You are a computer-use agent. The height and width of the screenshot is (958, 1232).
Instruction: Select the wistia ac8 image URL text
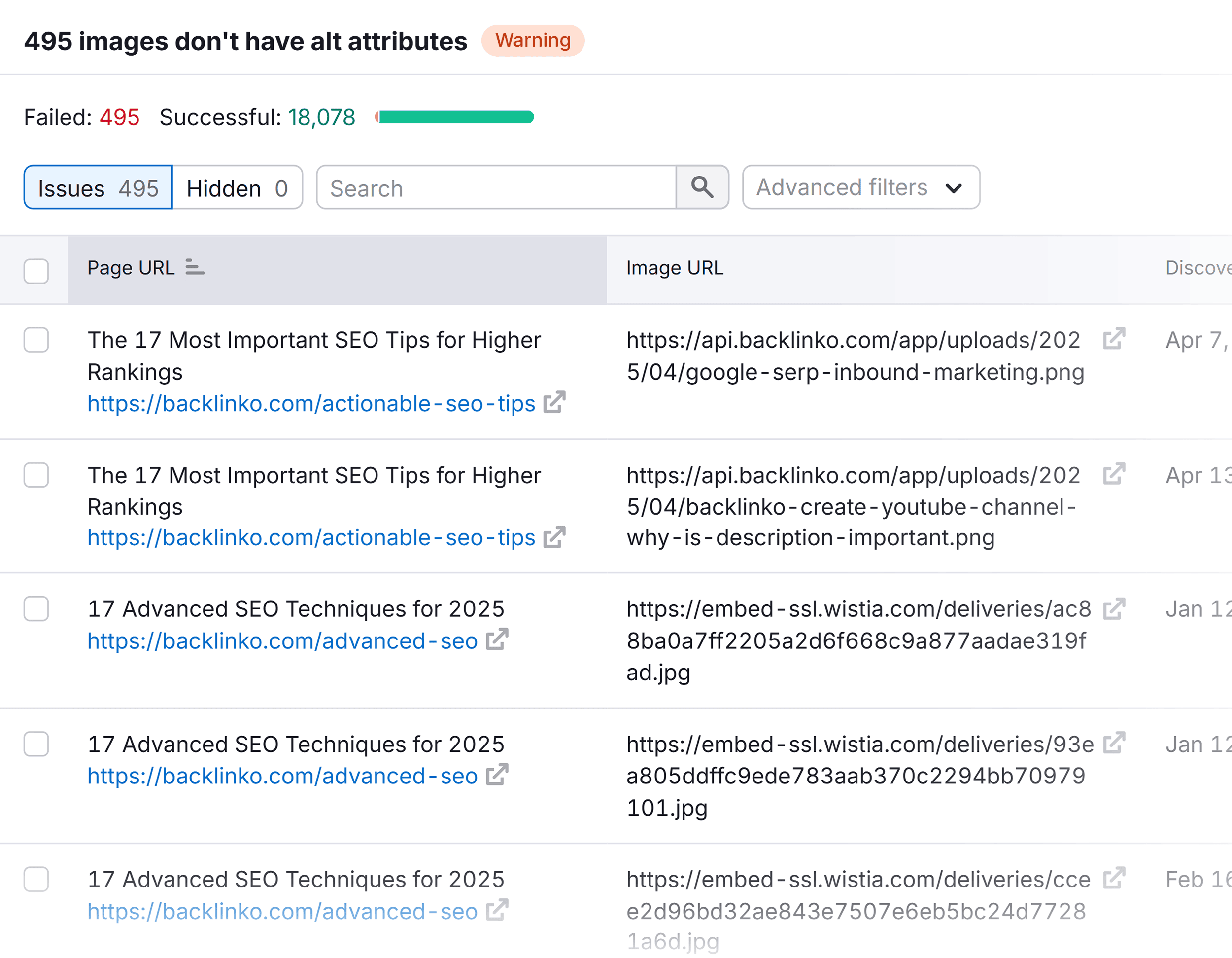[x=858, y=641]
